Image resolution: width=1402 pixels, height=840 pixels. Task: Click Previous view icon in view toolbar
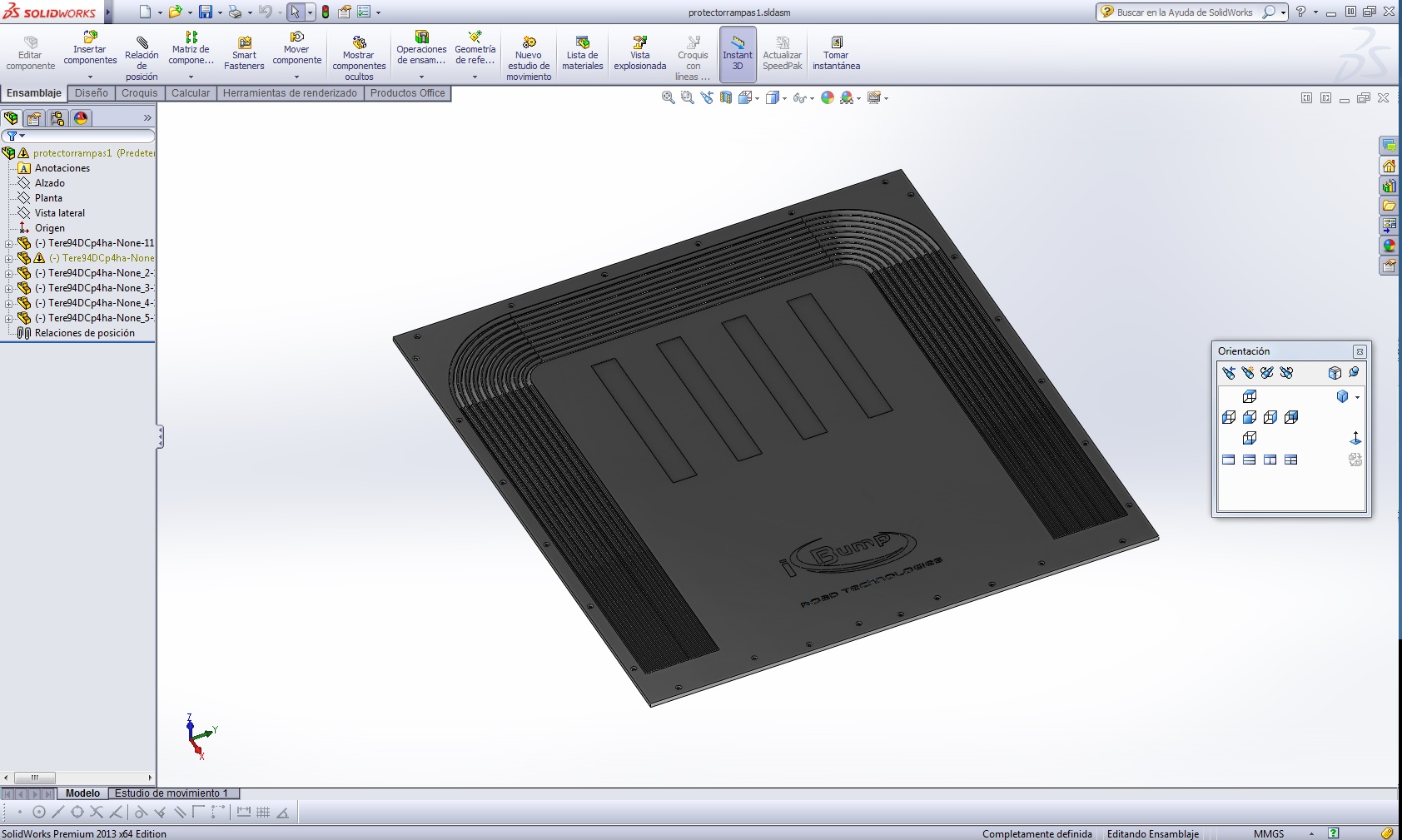click(x=707, y=98)
